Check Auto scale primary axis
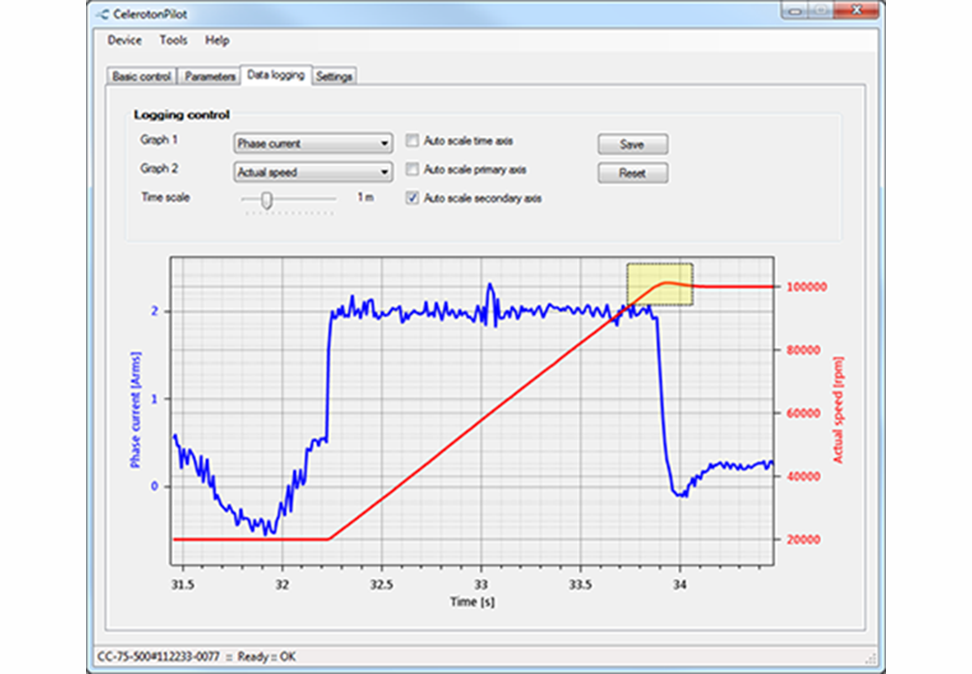 pos(412,170)
